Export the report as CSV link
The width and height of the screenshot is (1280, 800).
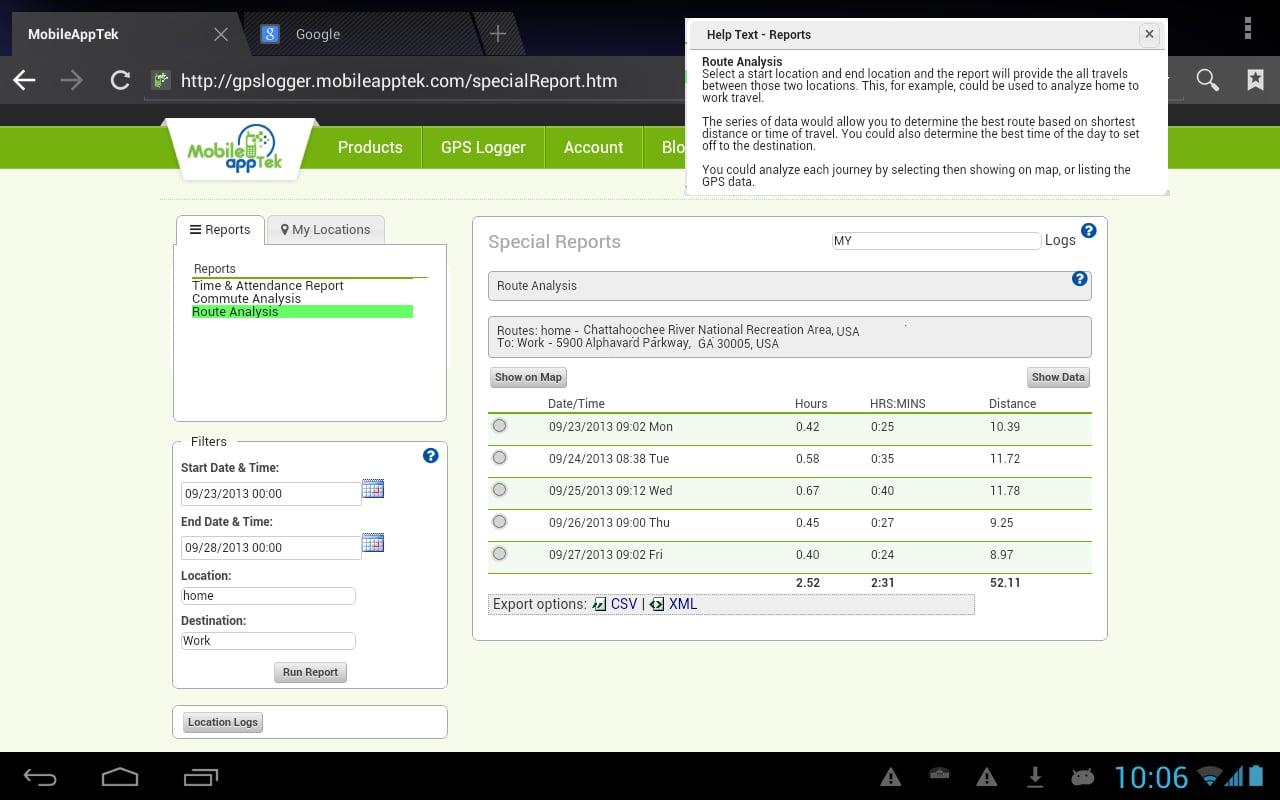(624, 605)
